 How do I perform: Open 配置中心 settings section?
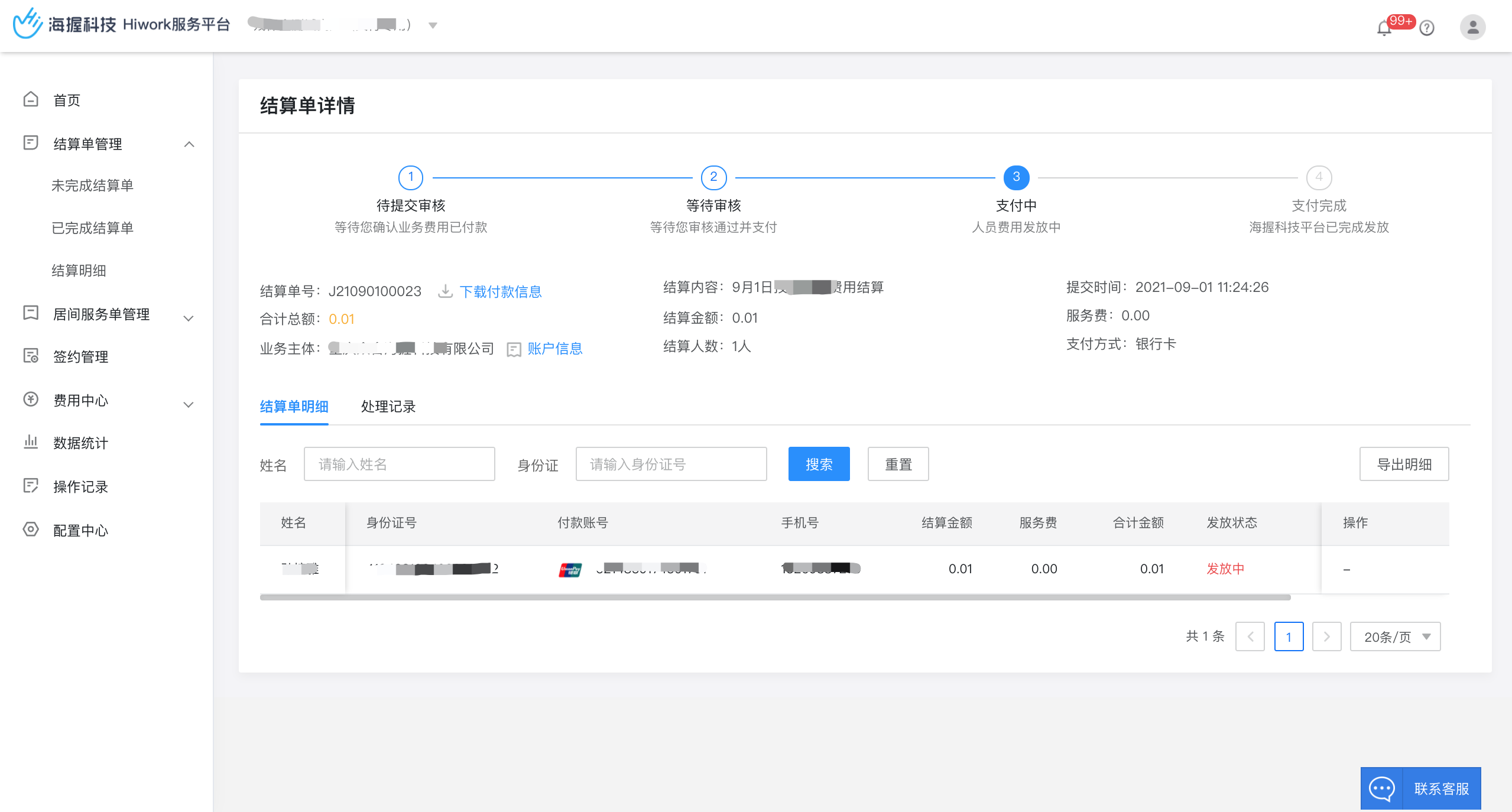[x=79, y=530]
